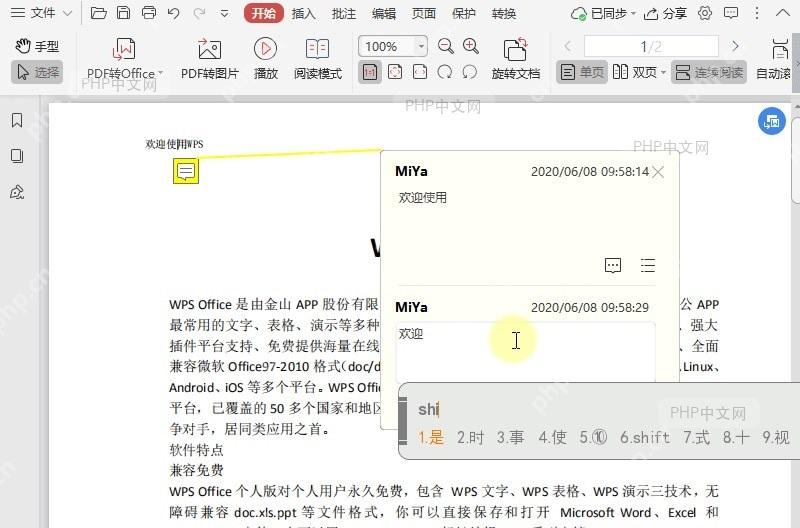Viewport: 800px width, 528px height.
Task: Click the zoom out magnifier
Action: (445, 46)
